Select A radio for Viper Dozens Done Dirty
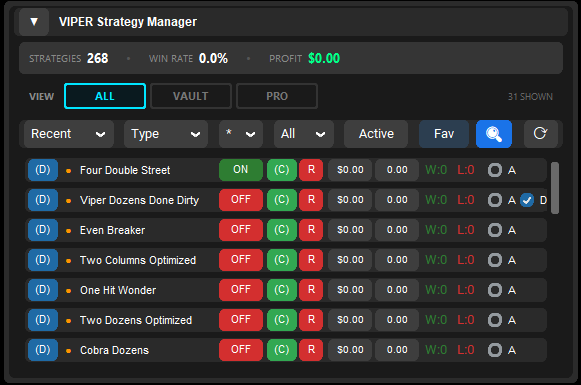581x385 pixels. click(495, 200)
